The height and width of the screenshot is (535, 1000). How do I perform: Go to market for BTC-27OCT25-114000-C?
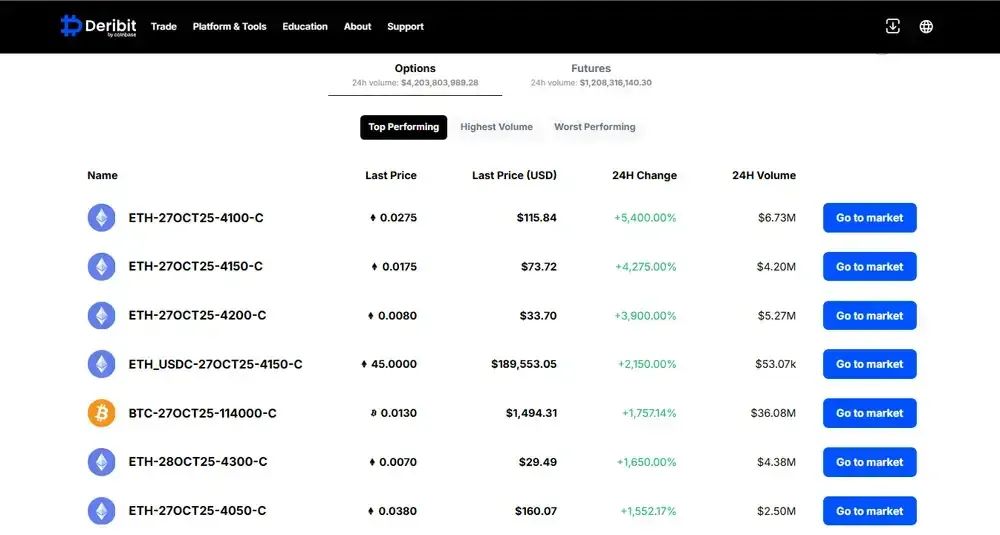coord(869,413)
